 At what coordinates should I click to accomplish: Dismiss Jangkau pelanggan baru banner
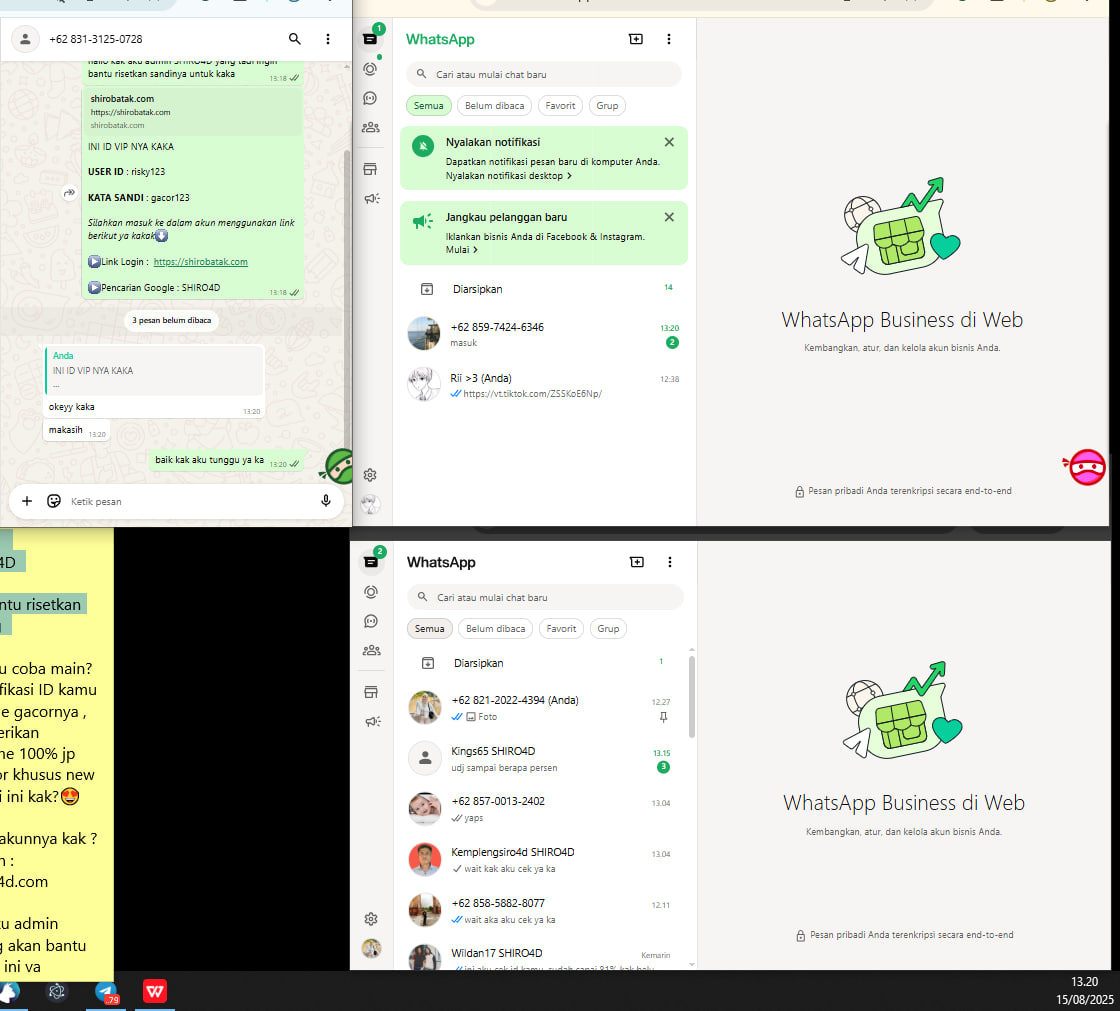click(x=669, y=217)
